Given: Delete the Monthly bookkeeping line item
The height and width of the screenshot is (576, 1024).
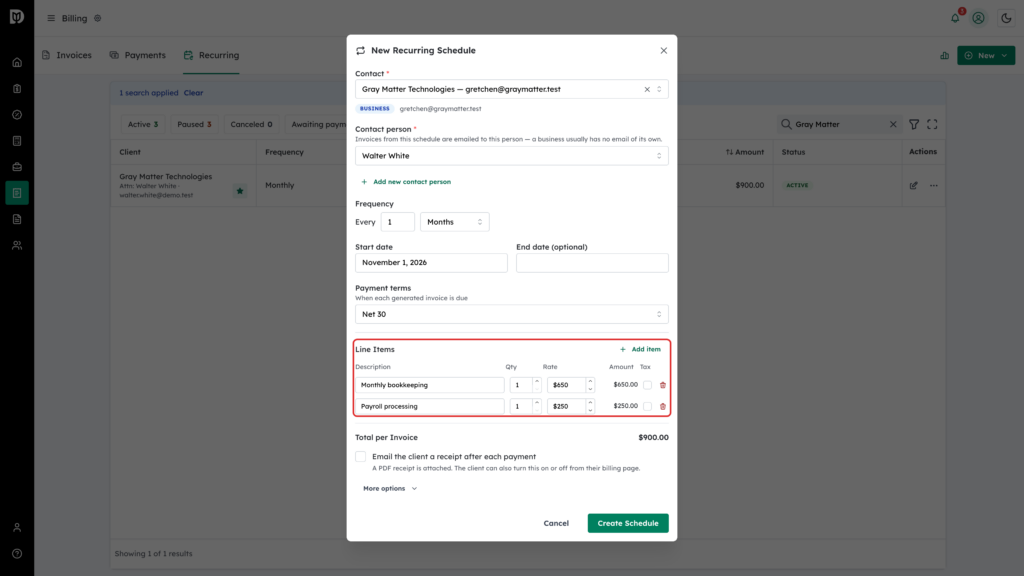Looking at the screenshot, I should coord(663,385).
